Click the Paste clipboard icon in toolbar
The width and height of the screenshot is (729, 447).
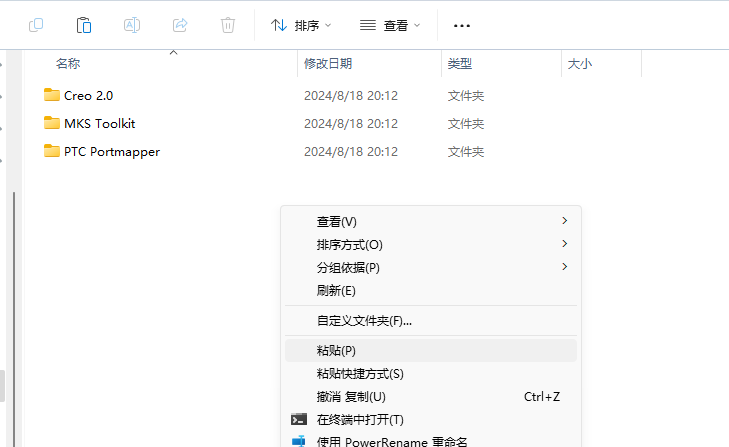pos(84,25)
